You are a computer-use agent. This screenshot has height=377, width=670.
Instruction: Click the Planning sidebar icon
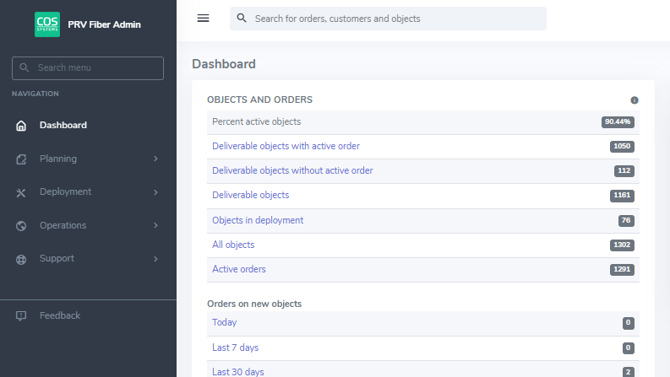coord(21,159)
